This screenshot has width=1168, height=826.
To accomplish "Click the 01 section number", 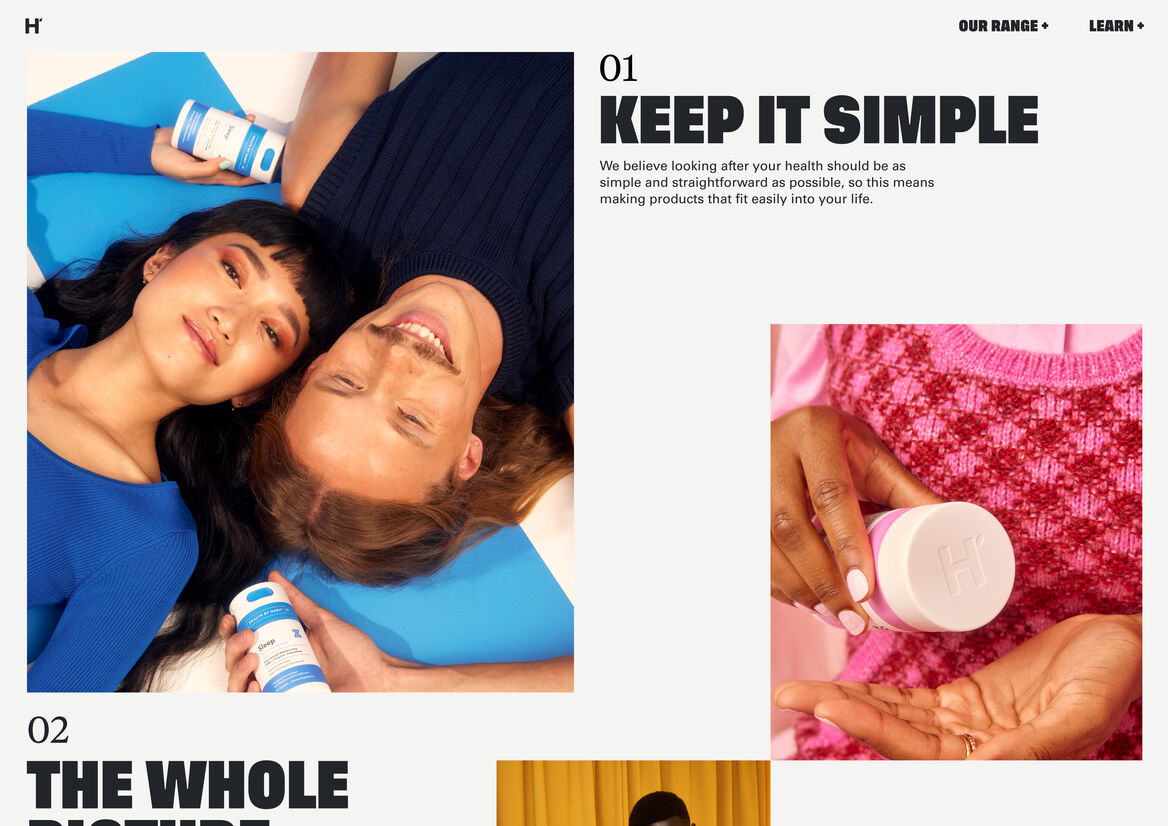I will [618, 69].
